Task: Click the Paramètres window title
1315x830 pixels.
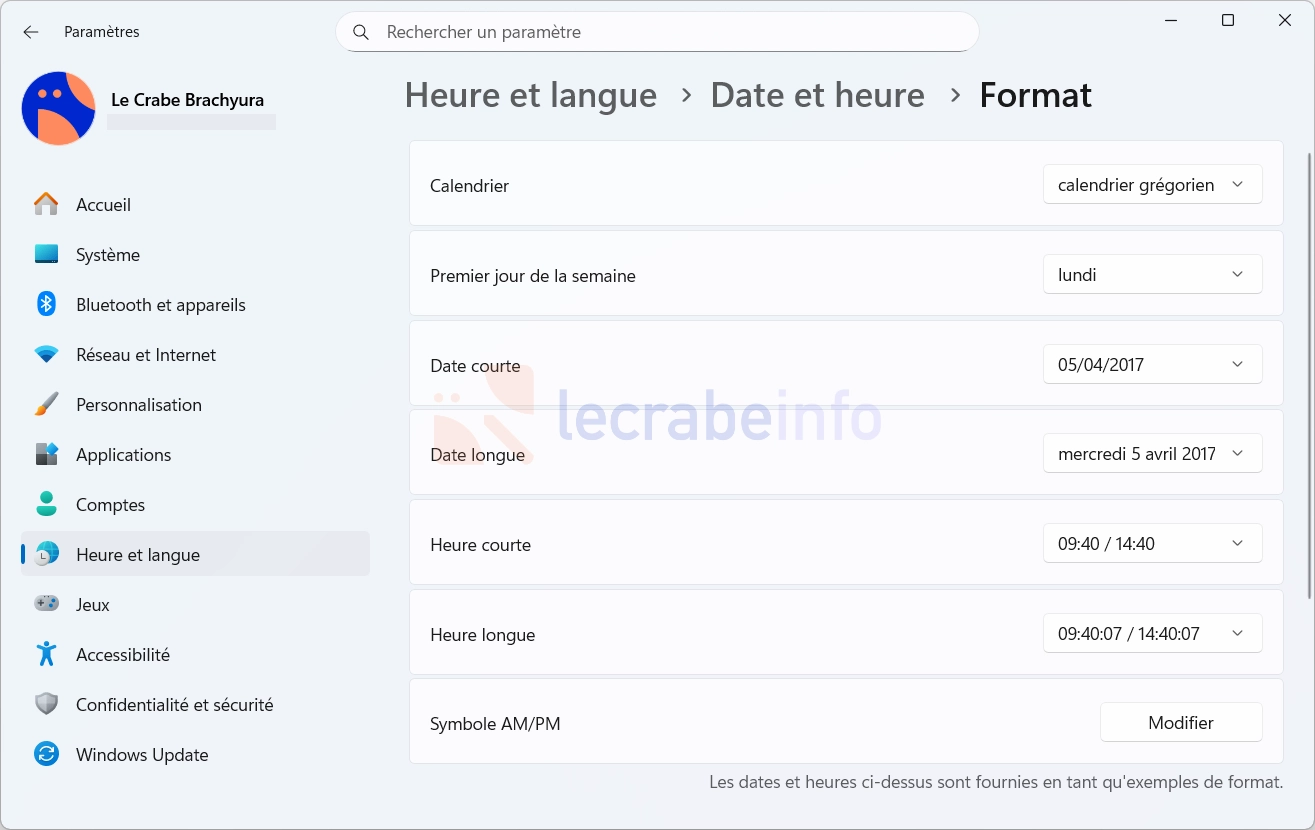Action: click(x=102, y=32)
